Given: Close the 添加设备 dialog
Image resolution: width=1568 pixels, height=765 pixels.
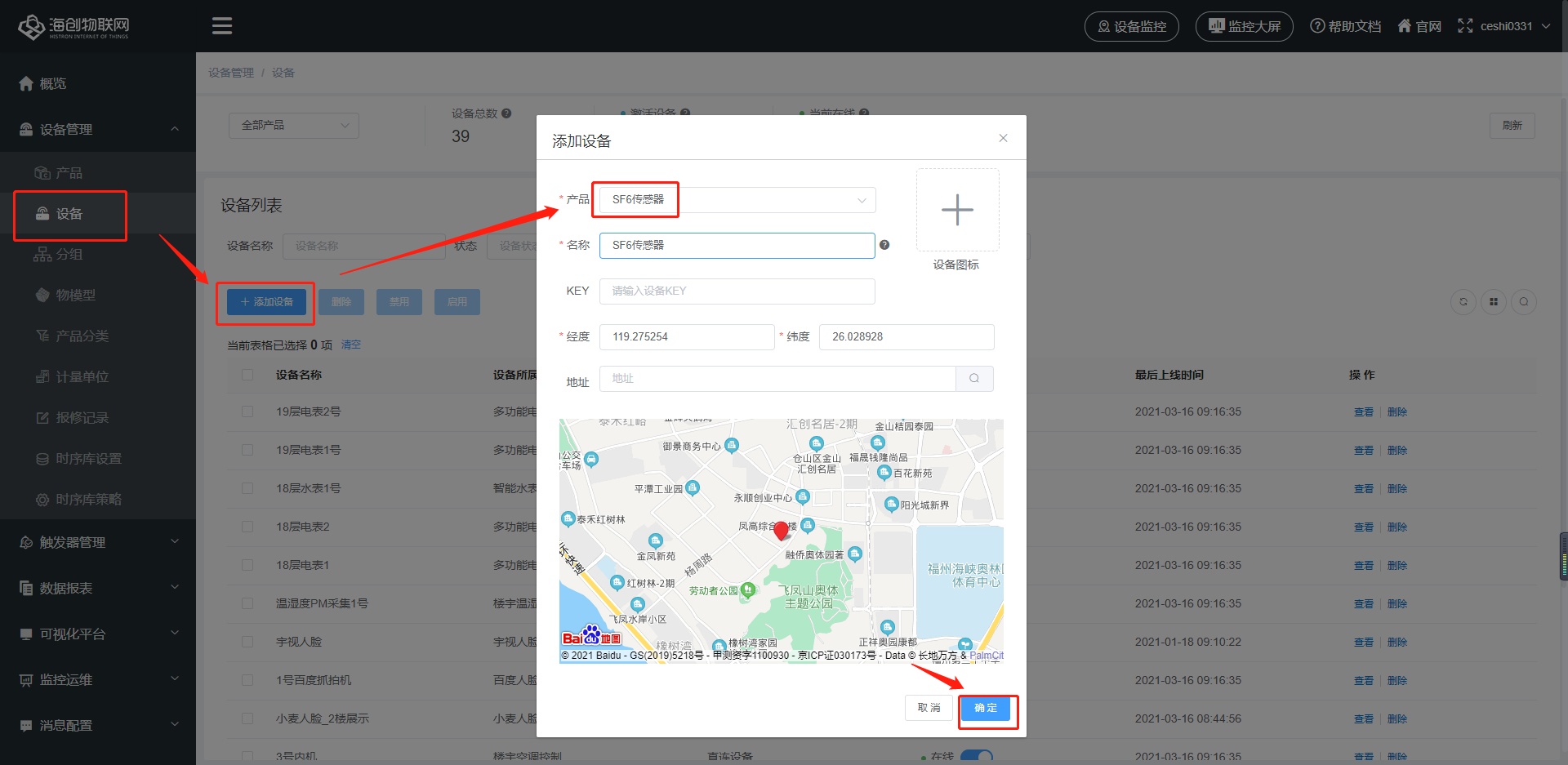Looking at the screenshot, I should 1003,138.
